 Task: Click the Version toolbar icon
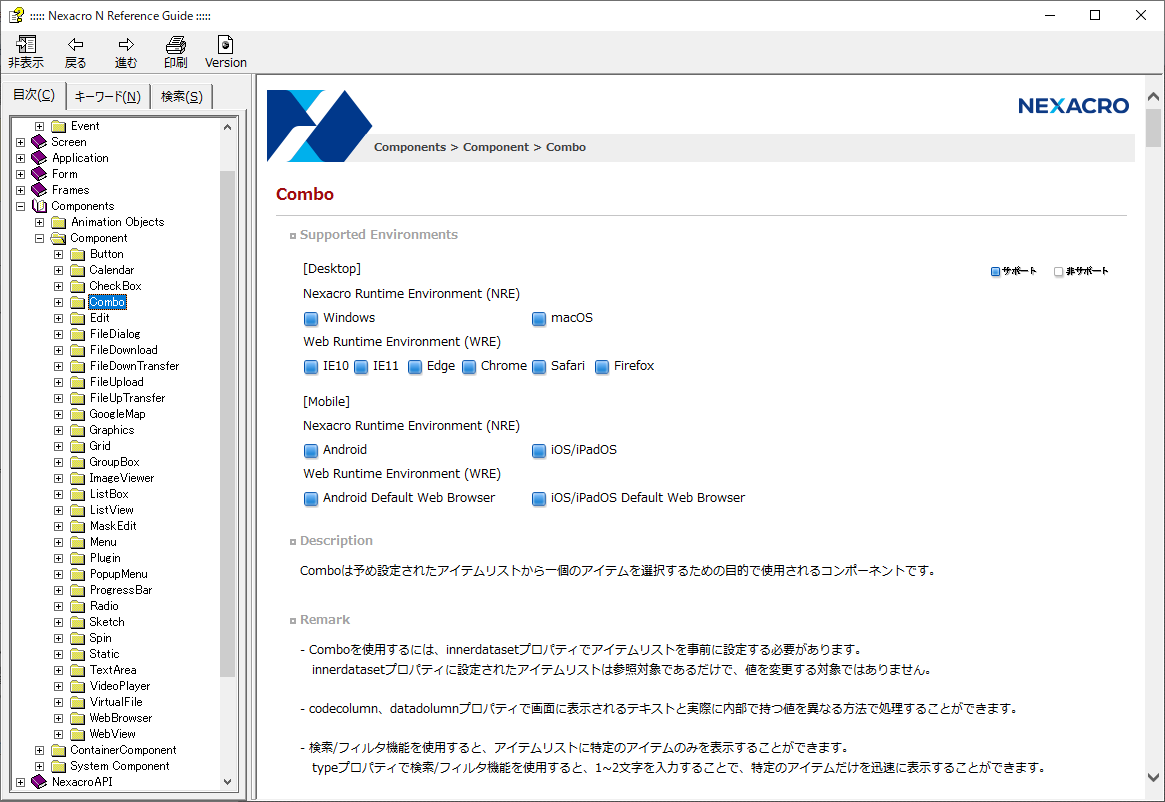[x=226, y=45]
